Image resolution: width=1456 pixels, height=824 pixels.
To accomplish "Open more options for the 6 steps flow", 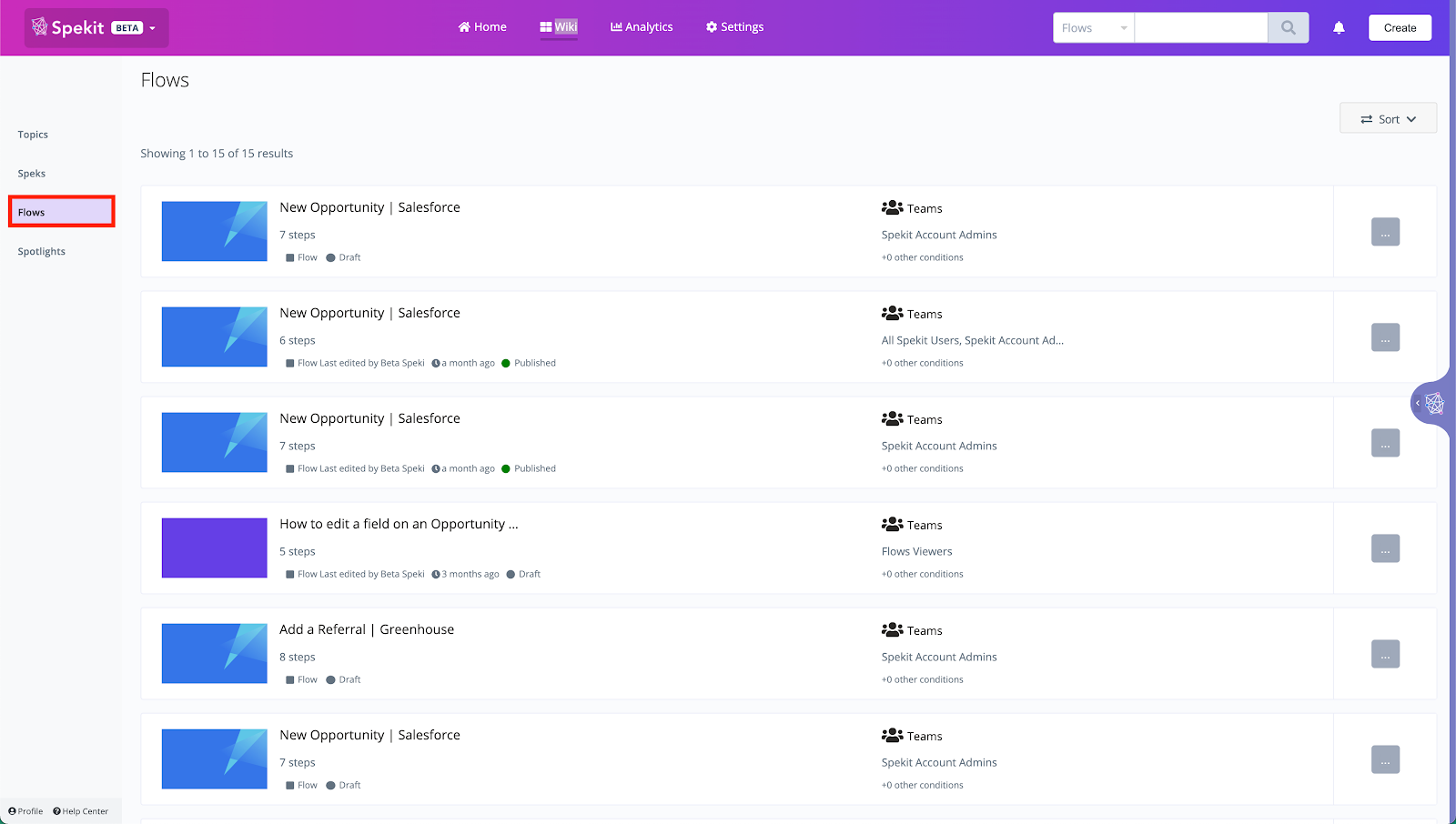I will coord(1385,337).
